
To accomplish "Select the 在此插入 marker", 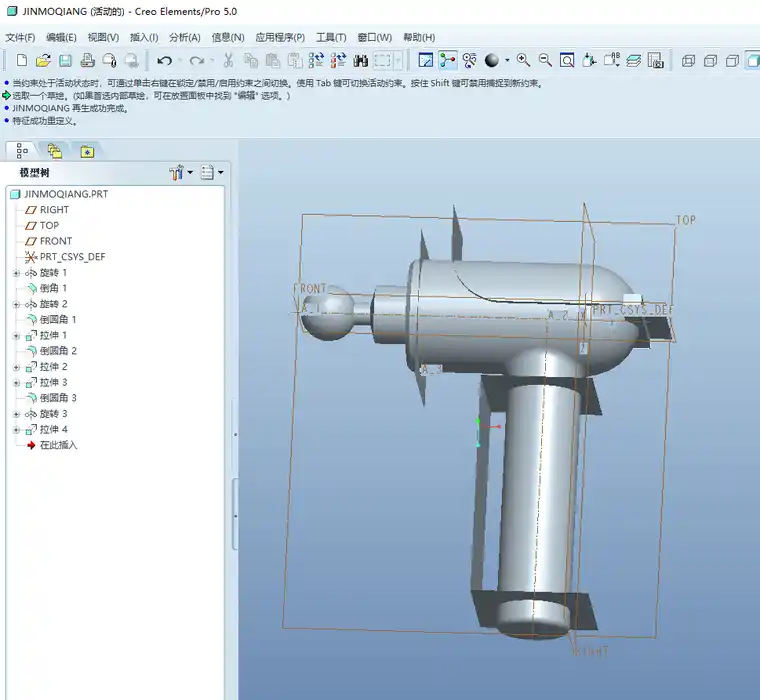I will 52,445.
